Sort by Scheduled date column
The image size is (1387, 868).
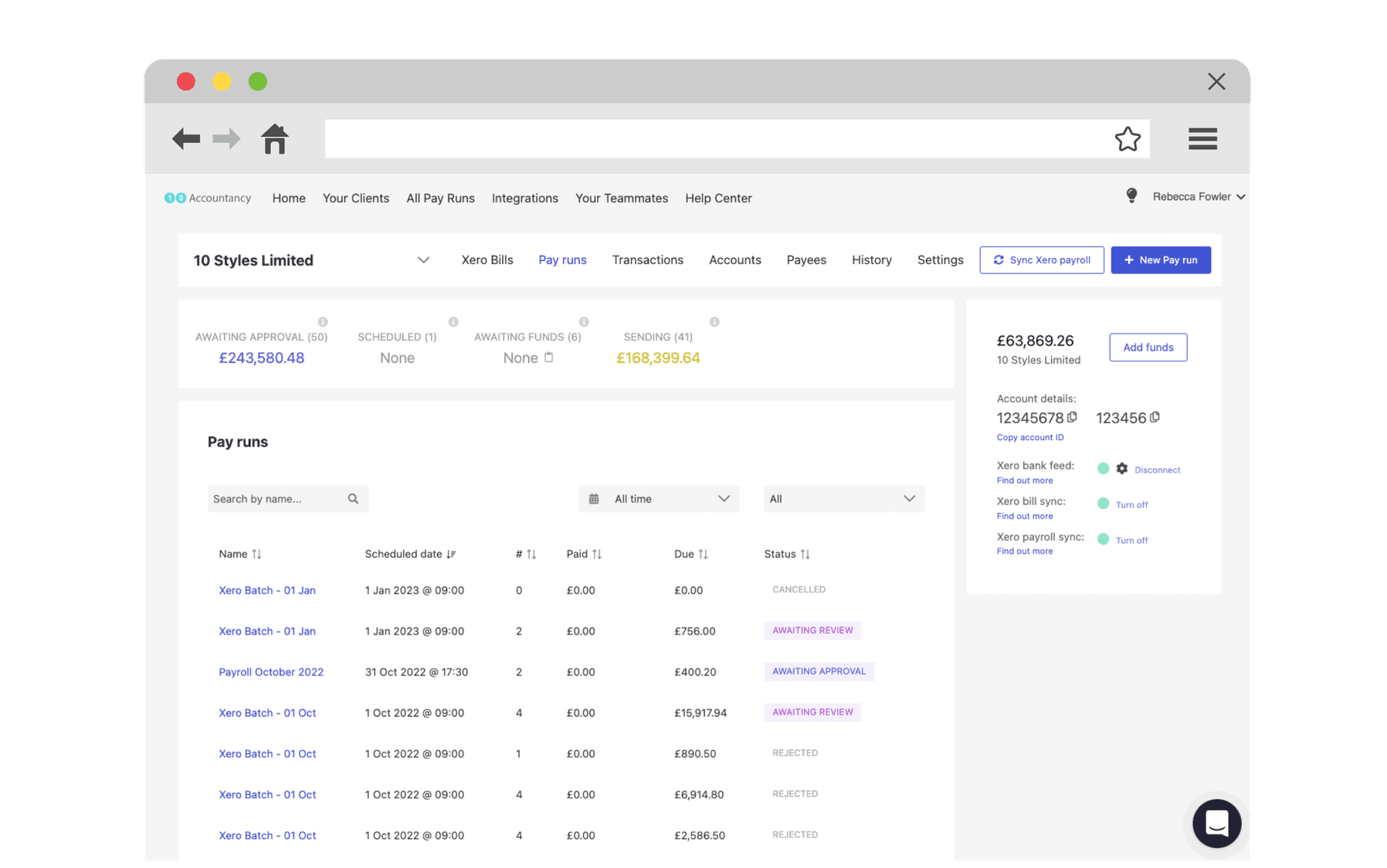[451, 554]
